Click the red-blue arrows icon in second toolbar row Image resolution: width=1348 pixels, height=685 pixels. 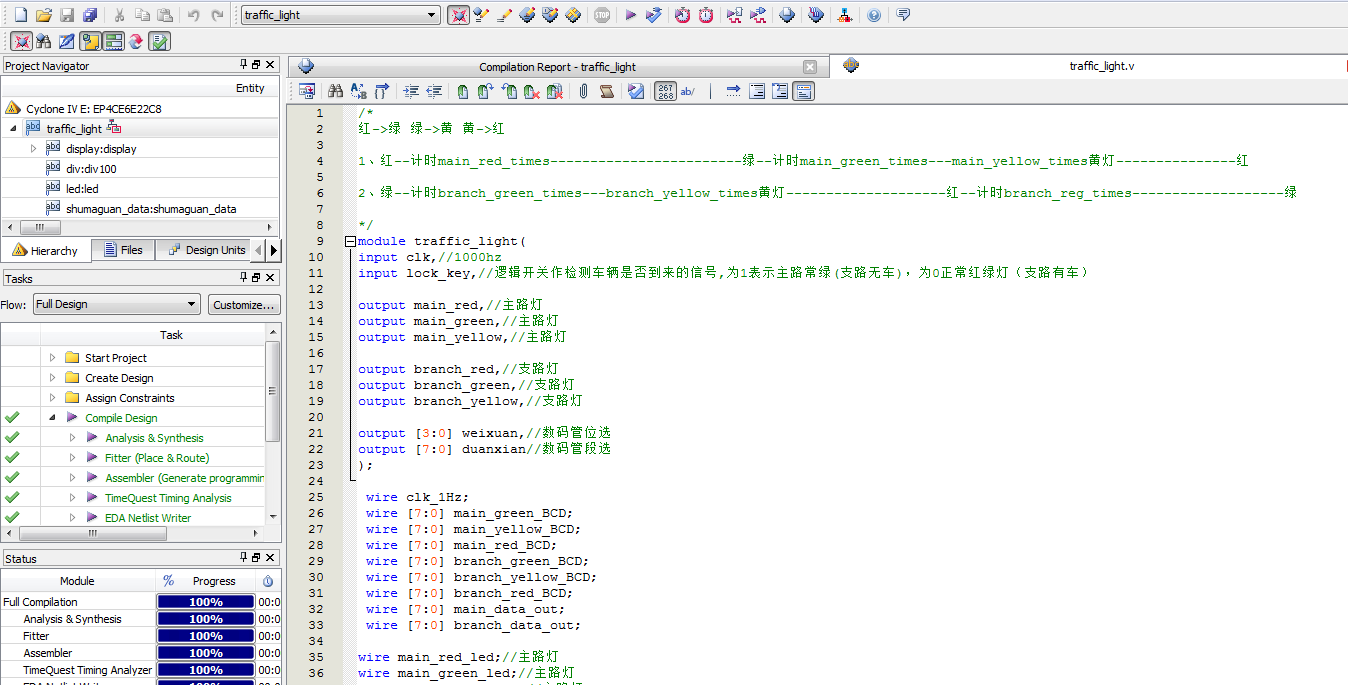coord(135,41)
